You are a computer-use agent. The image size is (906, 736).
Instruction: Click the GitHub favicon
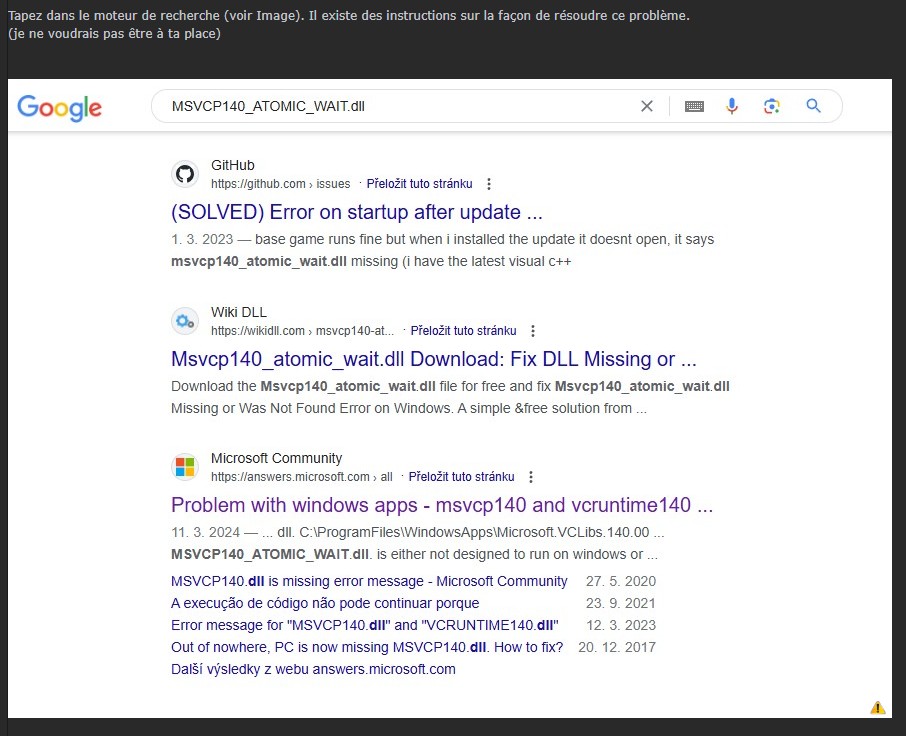(185, 174)
